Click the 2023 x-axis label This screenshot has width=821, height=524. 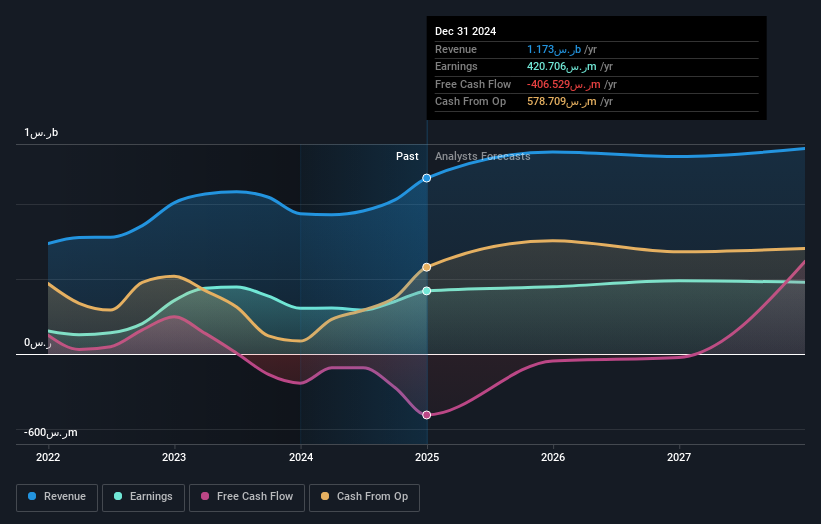pyautogui.click(x=174, y=457)
